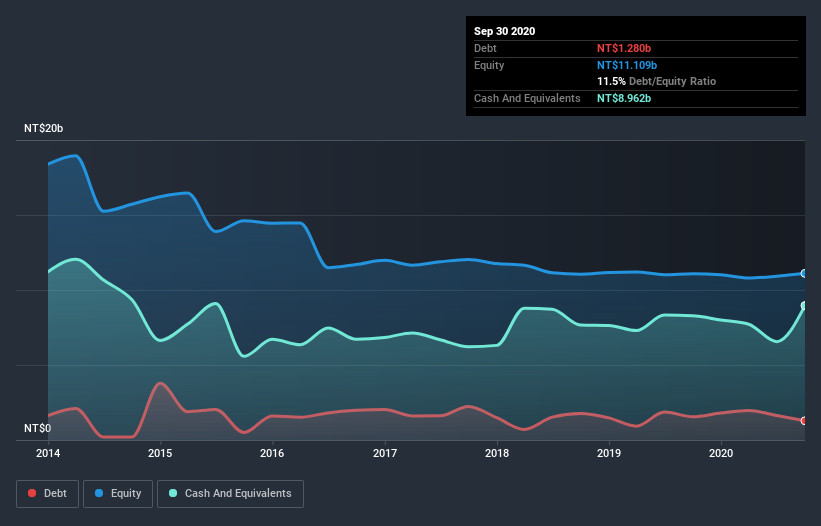
Task: Click the NT$0 y-axis label
Action: coord(38,428)
